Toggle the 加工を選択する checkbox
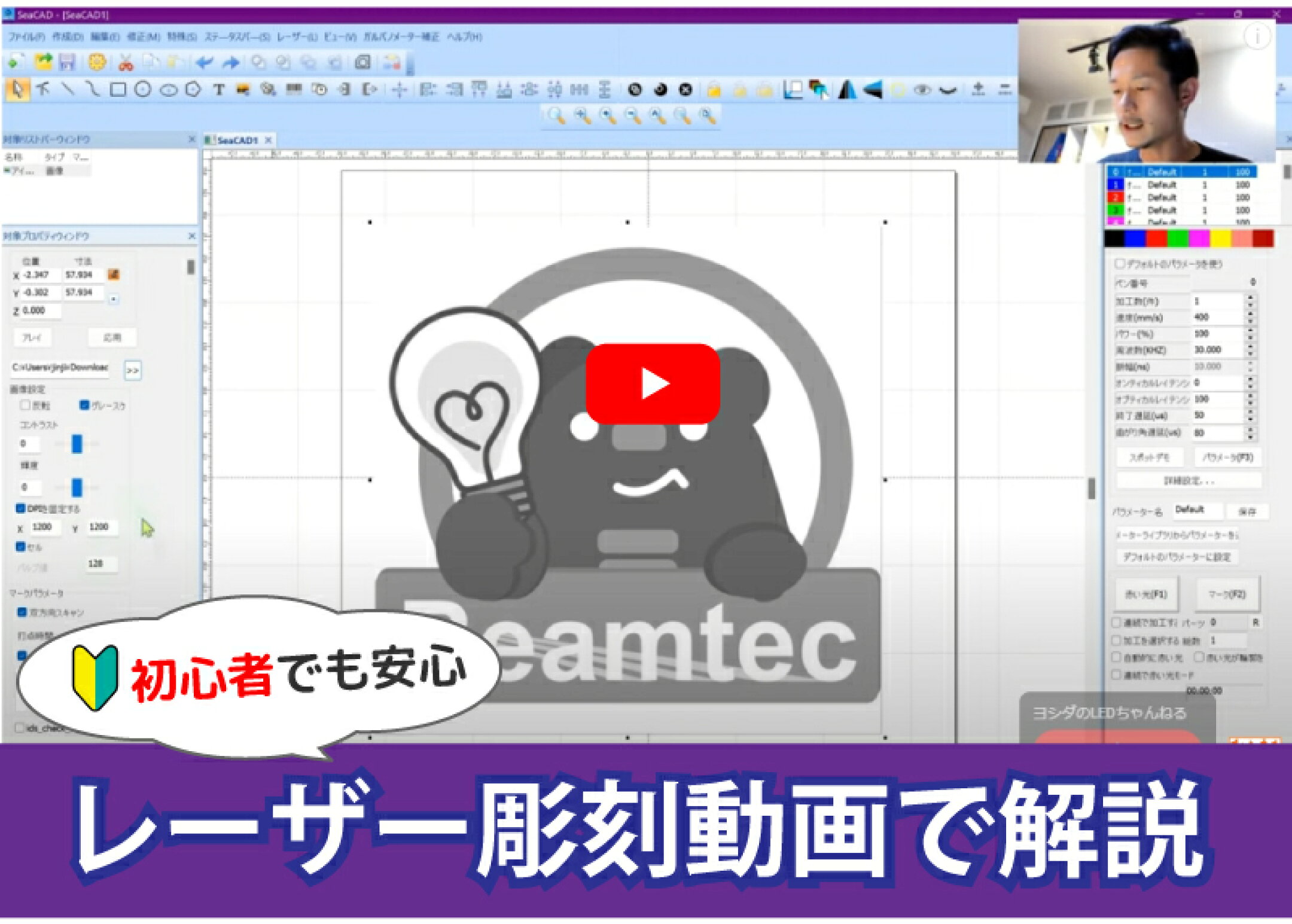Viewport: 1292px width, 924px height. click(1116, 641)
